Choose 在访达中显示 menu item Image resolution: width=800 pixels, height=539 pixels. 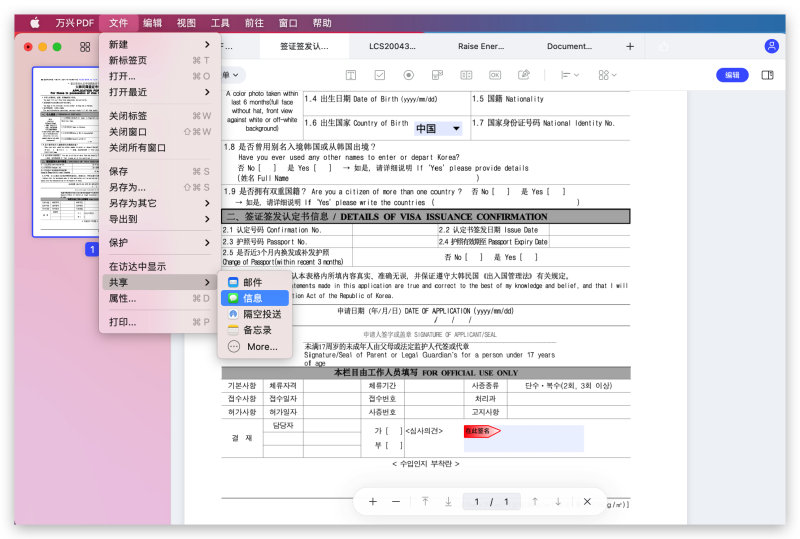tap(160, 266)
